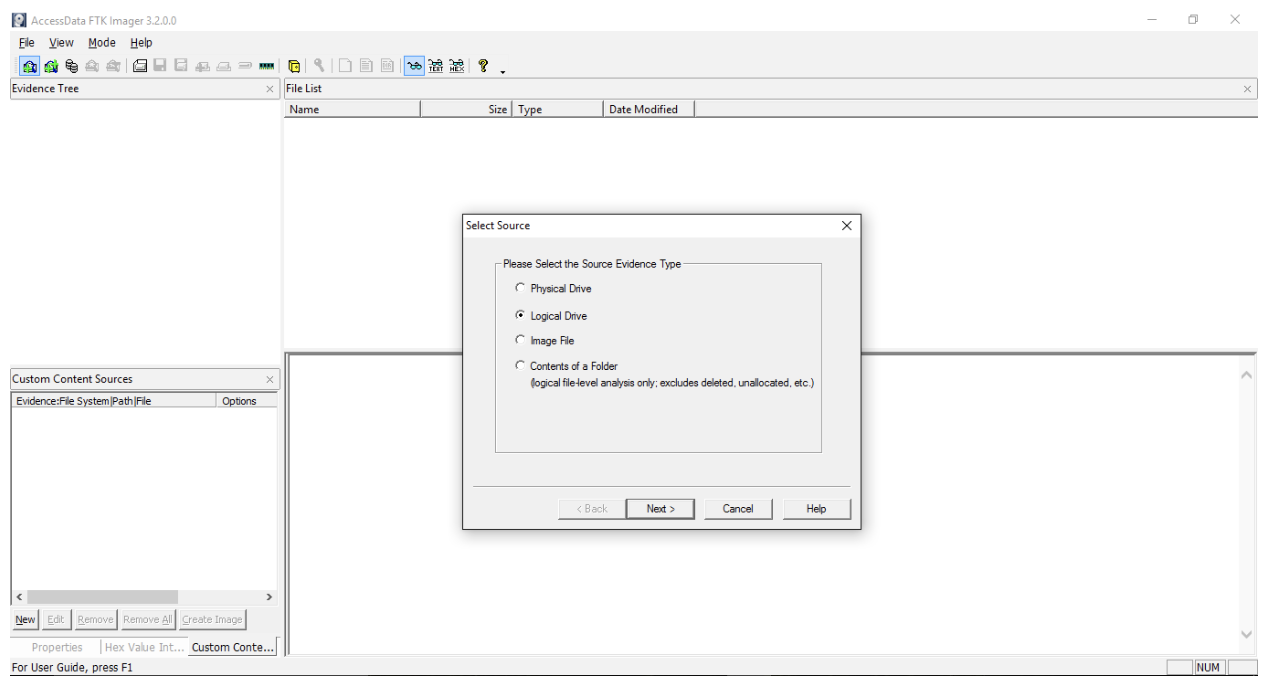Open the View menu

point(61,43)
